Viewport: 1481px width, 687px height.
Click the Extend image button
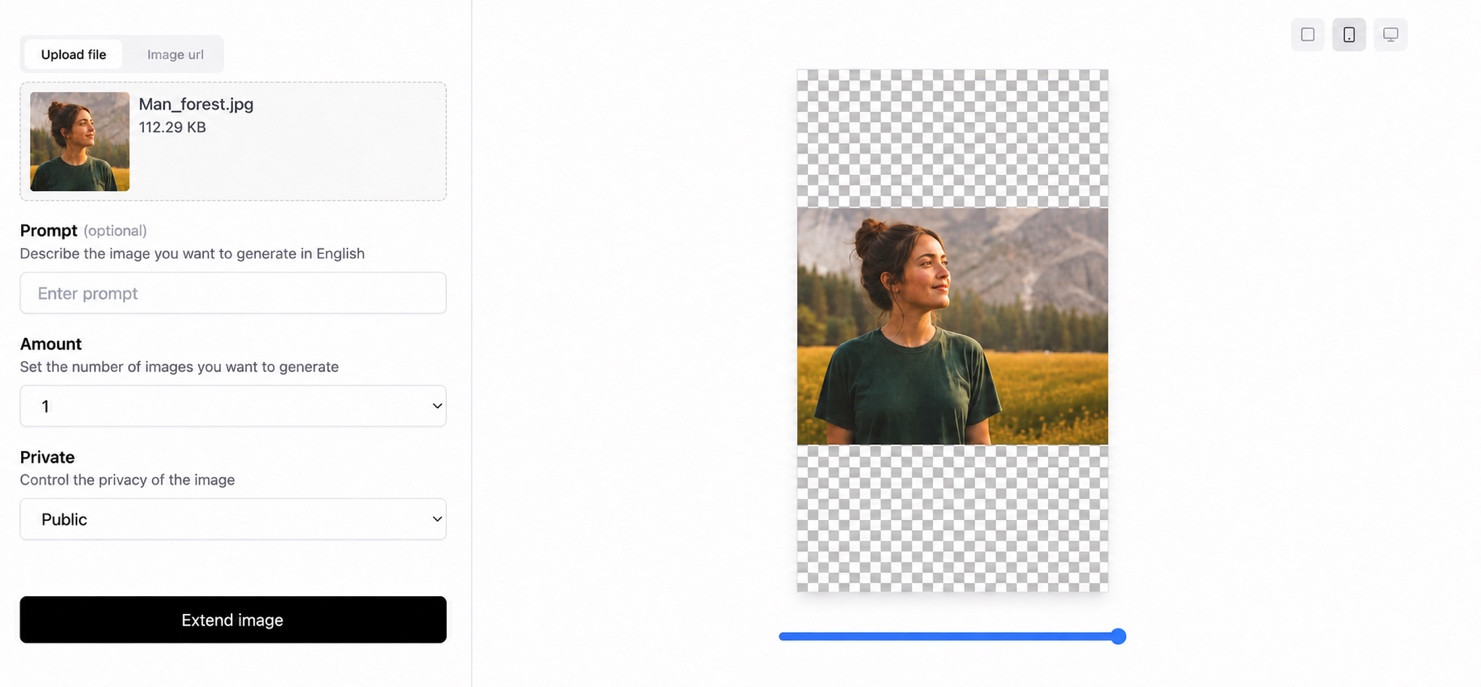(x=233, y=620)
